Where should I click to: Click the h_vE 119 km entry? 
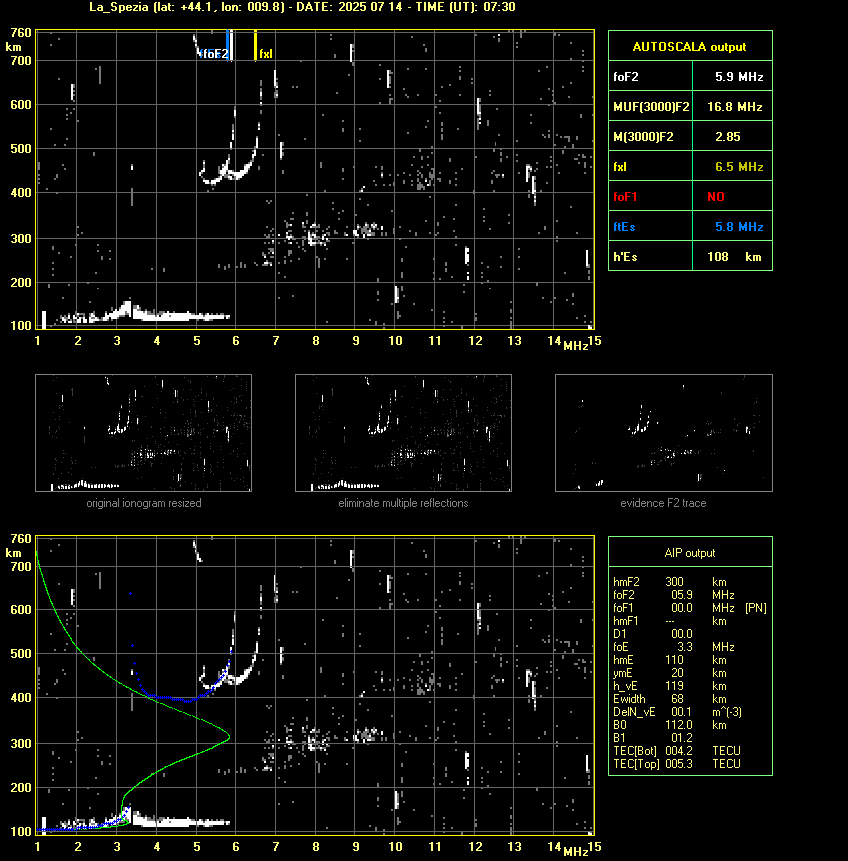coord(670,686)
